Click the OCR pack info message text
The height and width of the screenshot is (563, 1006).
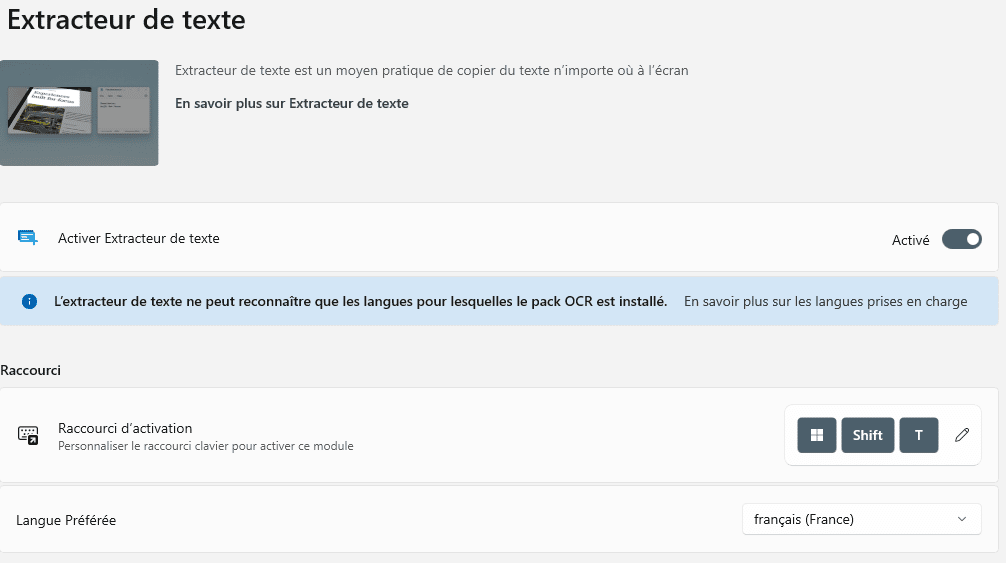click(361, 301)
